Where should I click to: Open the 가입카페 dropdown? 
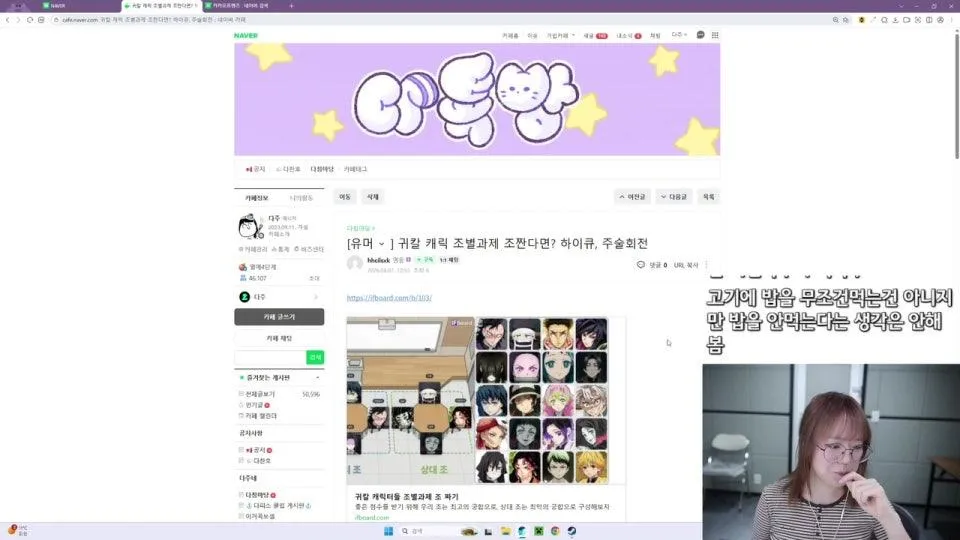tap(561, 36)
